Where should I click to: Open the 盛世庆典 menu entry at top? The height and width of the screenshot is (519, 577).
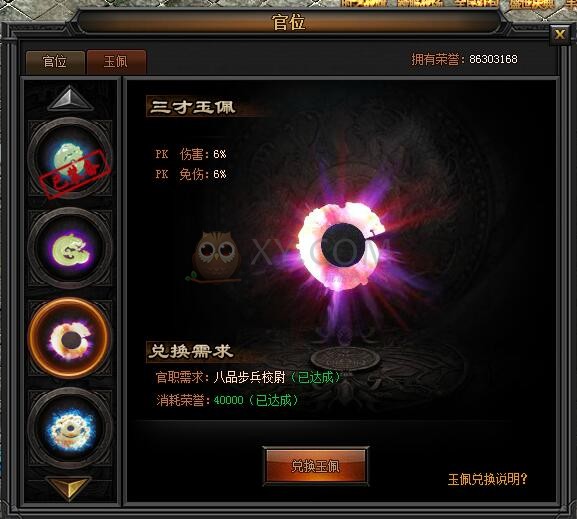532,4
